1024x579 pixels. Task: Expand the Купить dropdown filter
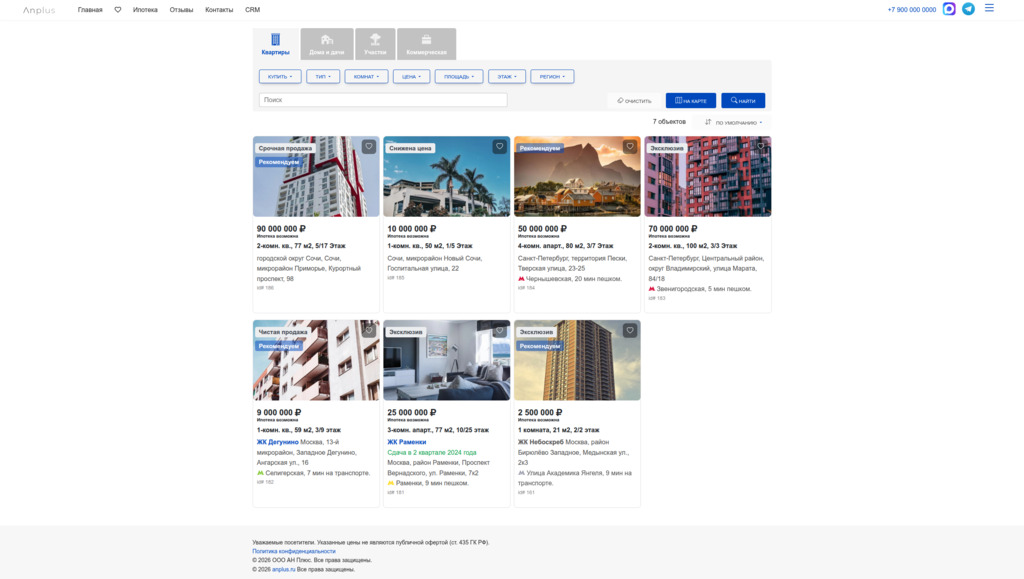[280, 77]
